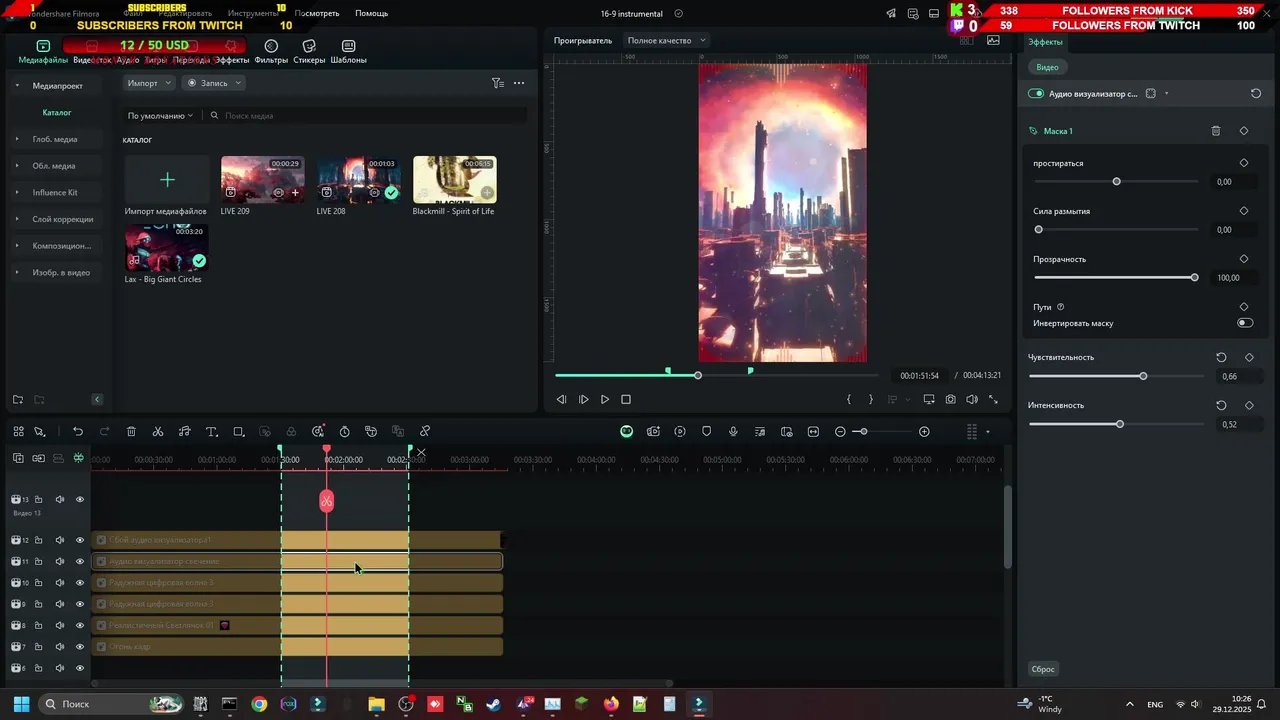Screen dimensions: 1280x720
Task: Play the preview with the play button
Action: tap(605, 399)
